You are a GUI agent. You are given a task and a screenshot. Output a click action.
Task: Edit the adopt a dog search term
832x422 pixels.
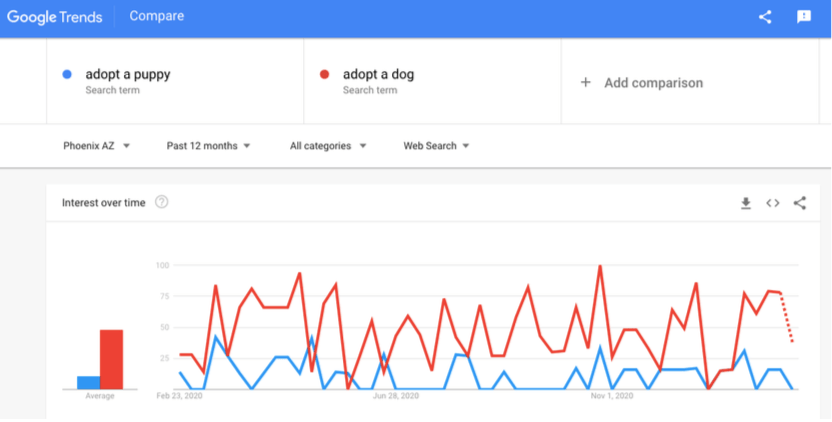pos(378,75)
